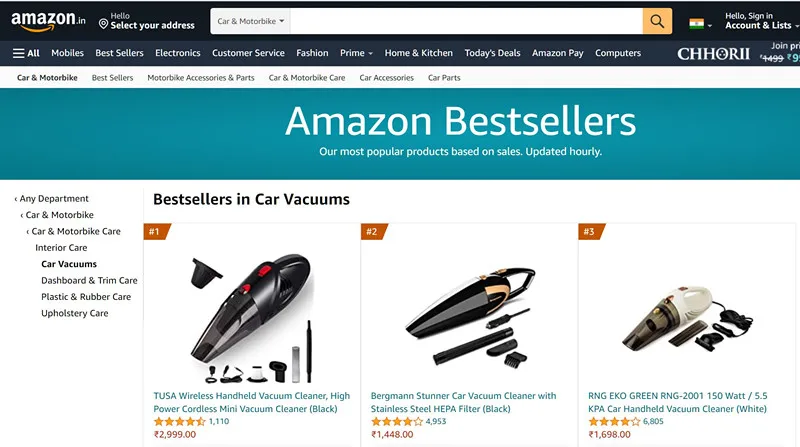Open Today's Deals in navigation bar

click(492, 53)
